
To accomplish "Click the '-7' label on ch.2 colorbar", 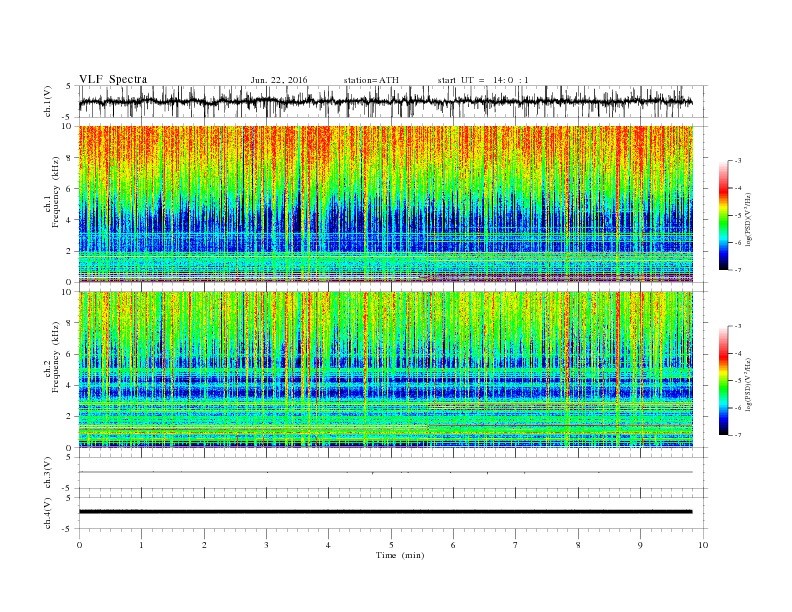I will point(738,435).
